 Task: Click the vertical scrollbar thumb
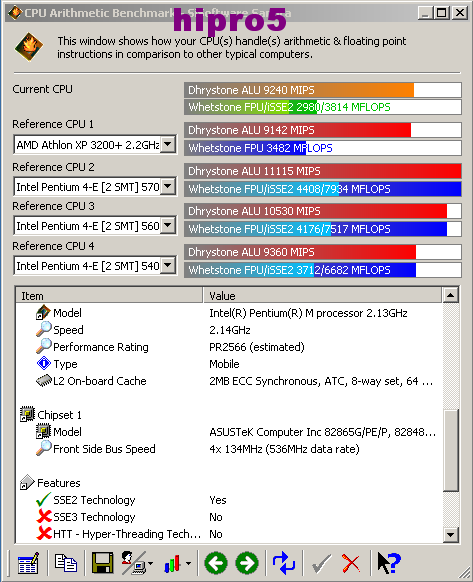[451, 450]
